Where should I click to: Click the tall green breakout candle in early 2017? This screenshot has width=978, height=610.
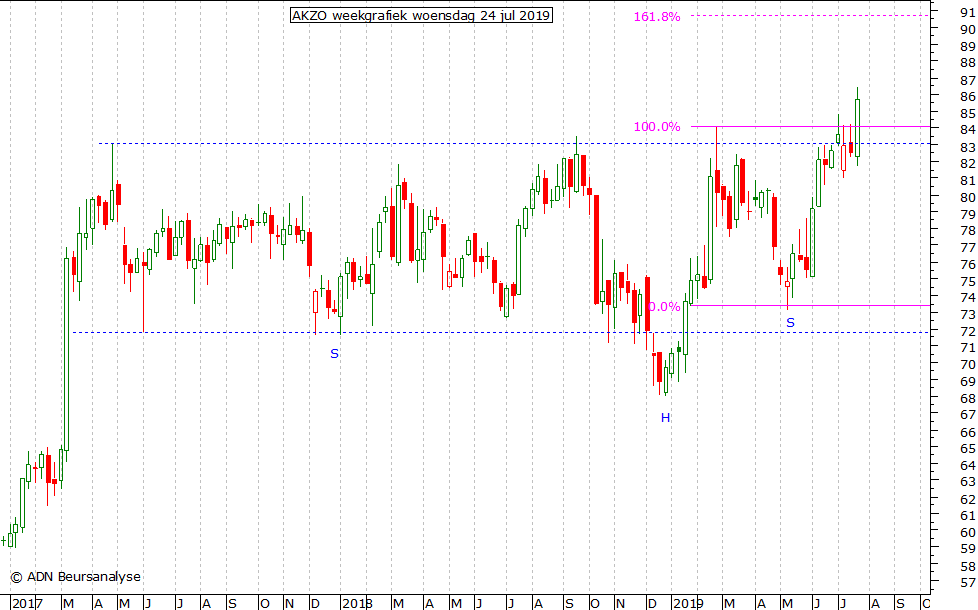click(67, 354)
